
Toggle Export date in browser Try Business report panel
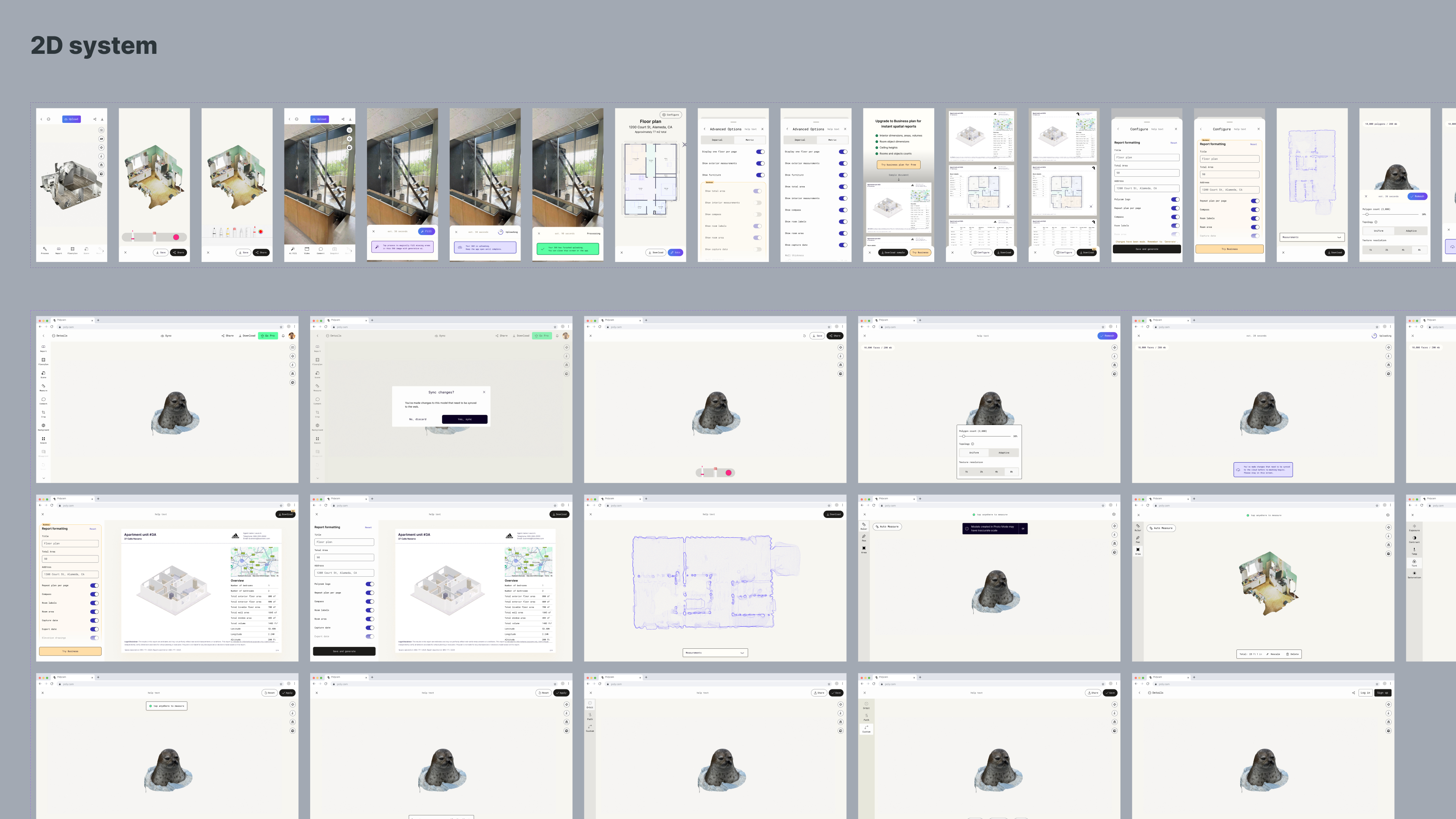pyautogui.click(x=94, y=629)
